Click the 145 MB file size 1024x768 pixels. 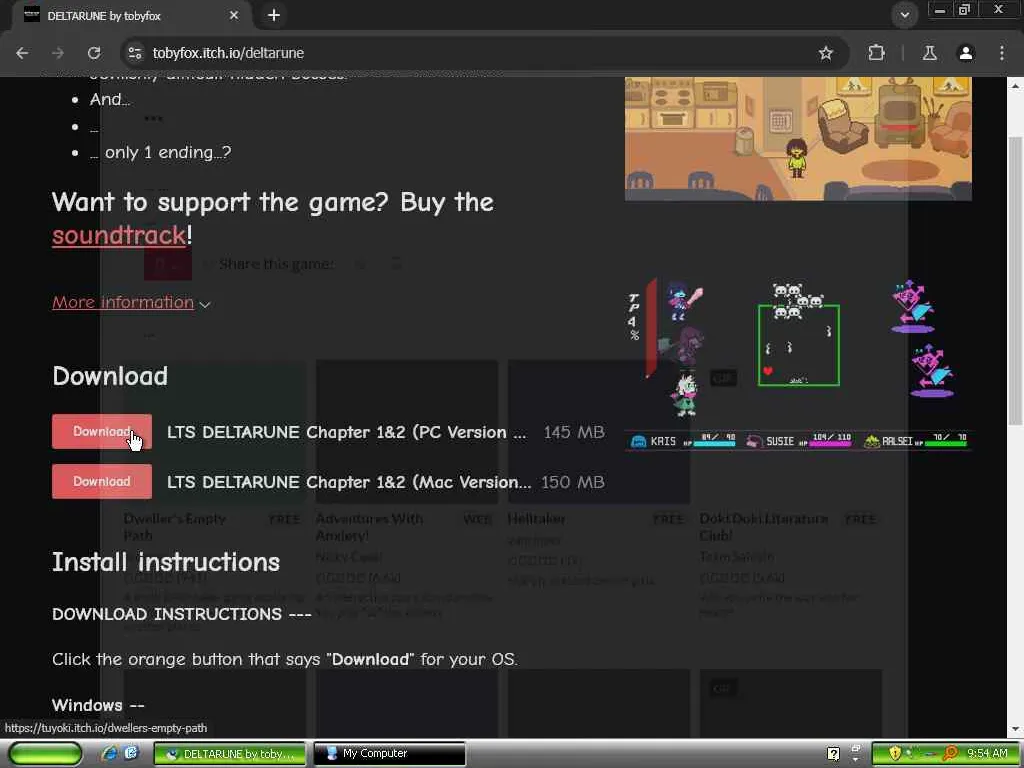[x=574, y=432]
